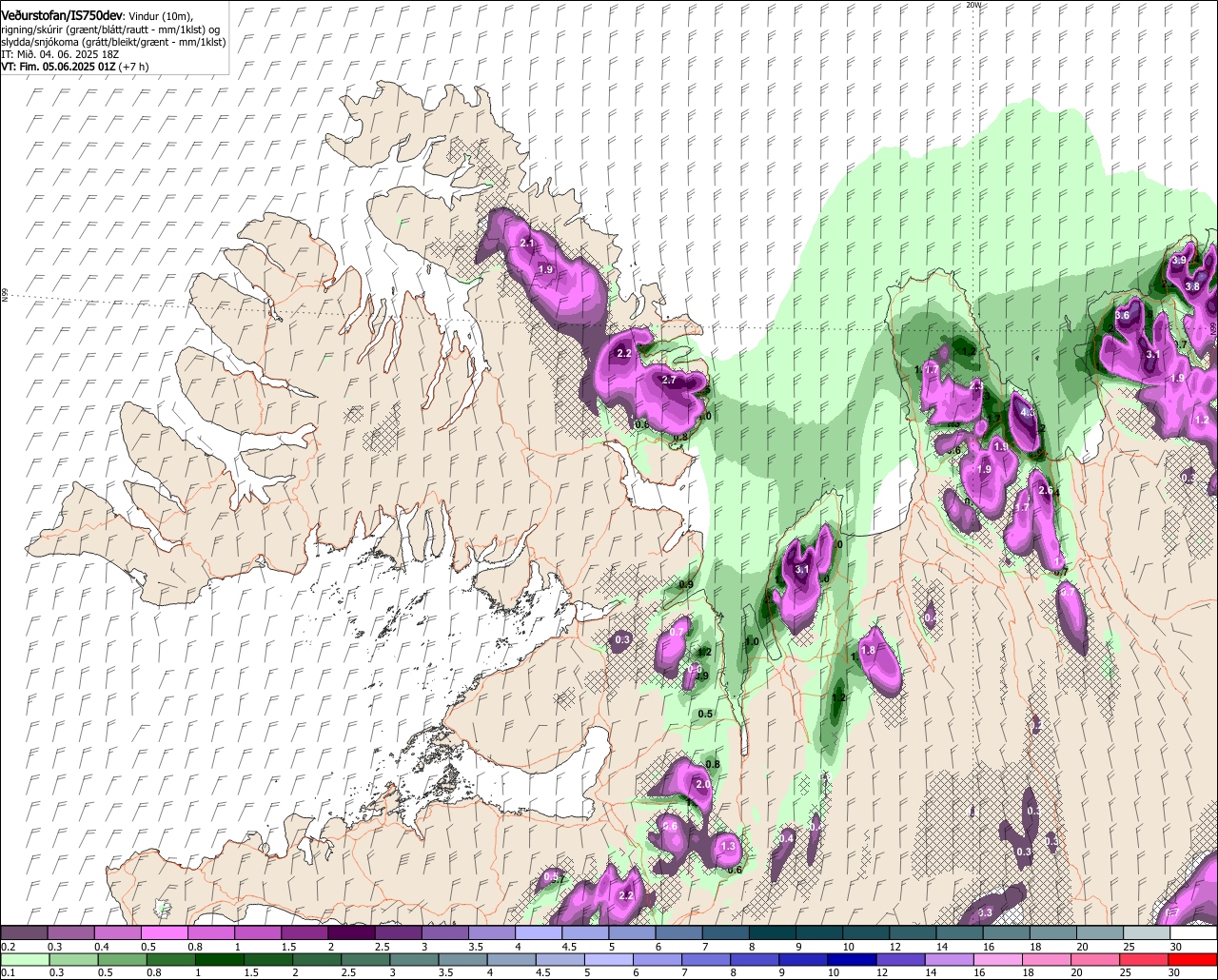This screenshot has height=980, width=1218.
Task: Click the 0.5–0.8 bright pink snow legend swatch
Action: (165, 933)
